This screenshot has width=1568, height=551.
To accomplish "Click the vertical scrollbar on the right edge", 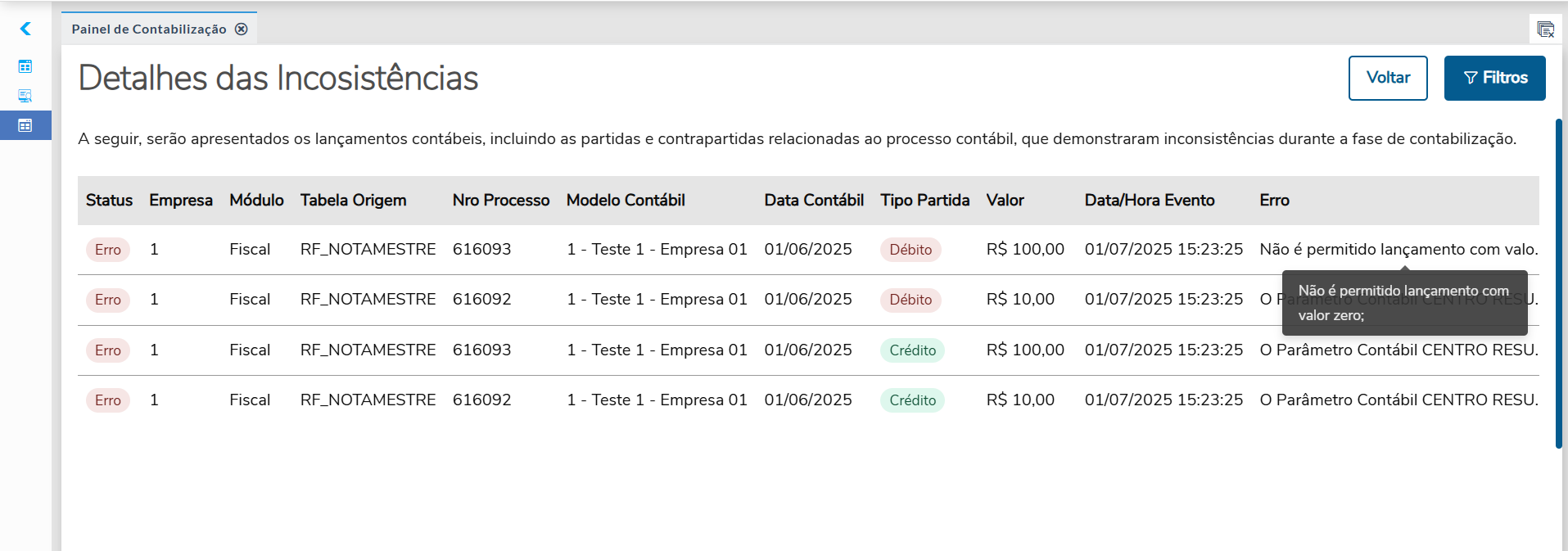I will [1558, 283].
